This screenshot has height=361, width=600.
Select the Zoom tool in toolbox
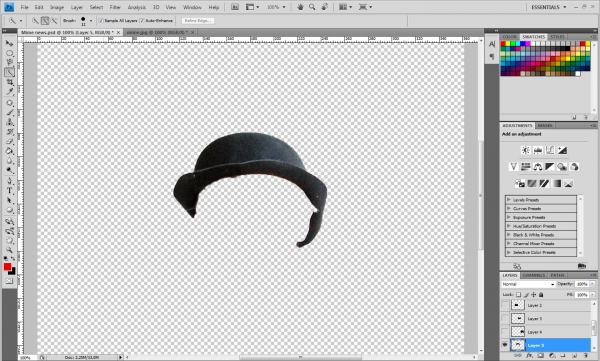coord(10,250)
